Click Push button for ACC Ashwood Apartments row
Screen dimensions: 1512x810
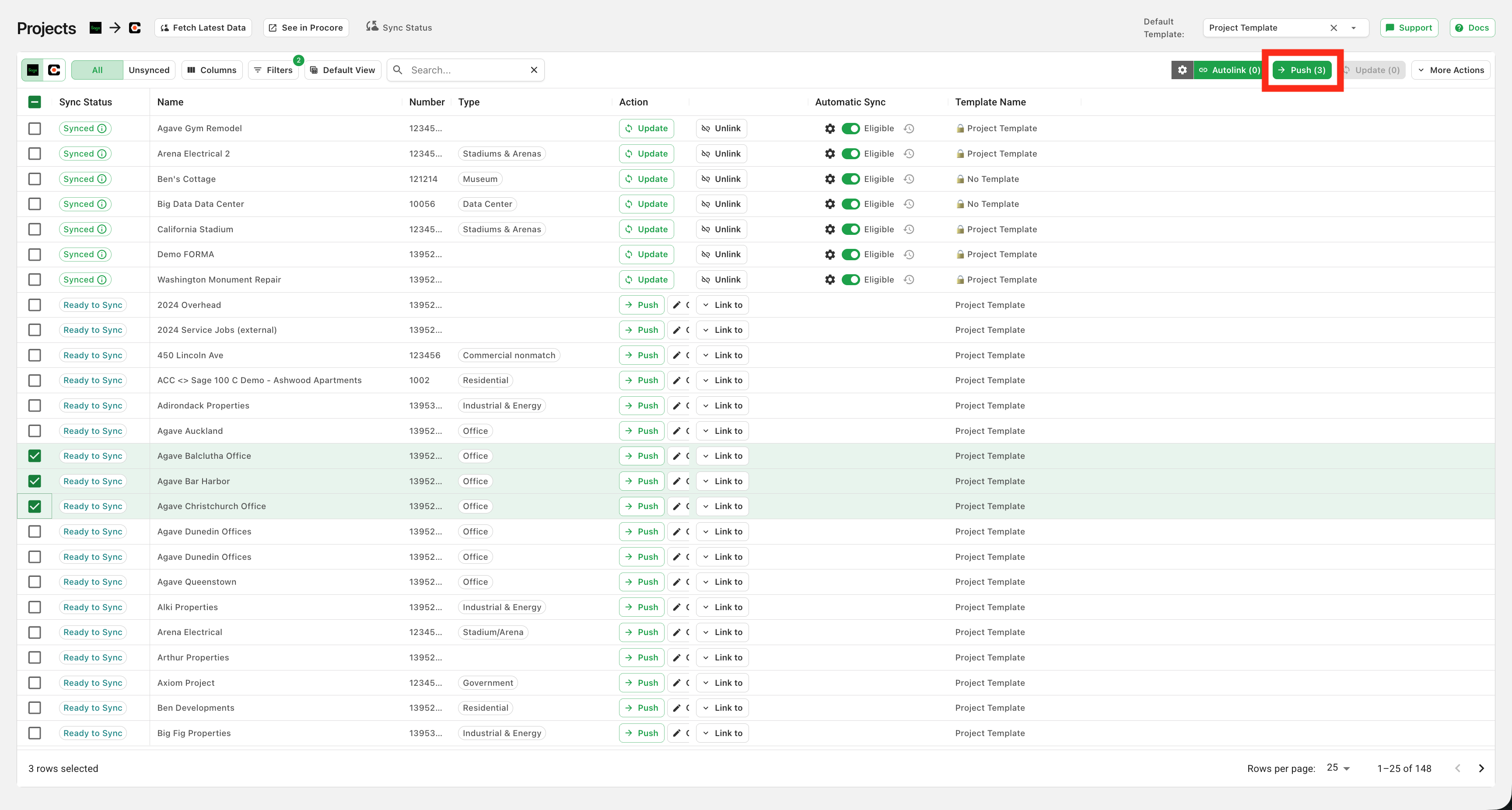[641, 381]
